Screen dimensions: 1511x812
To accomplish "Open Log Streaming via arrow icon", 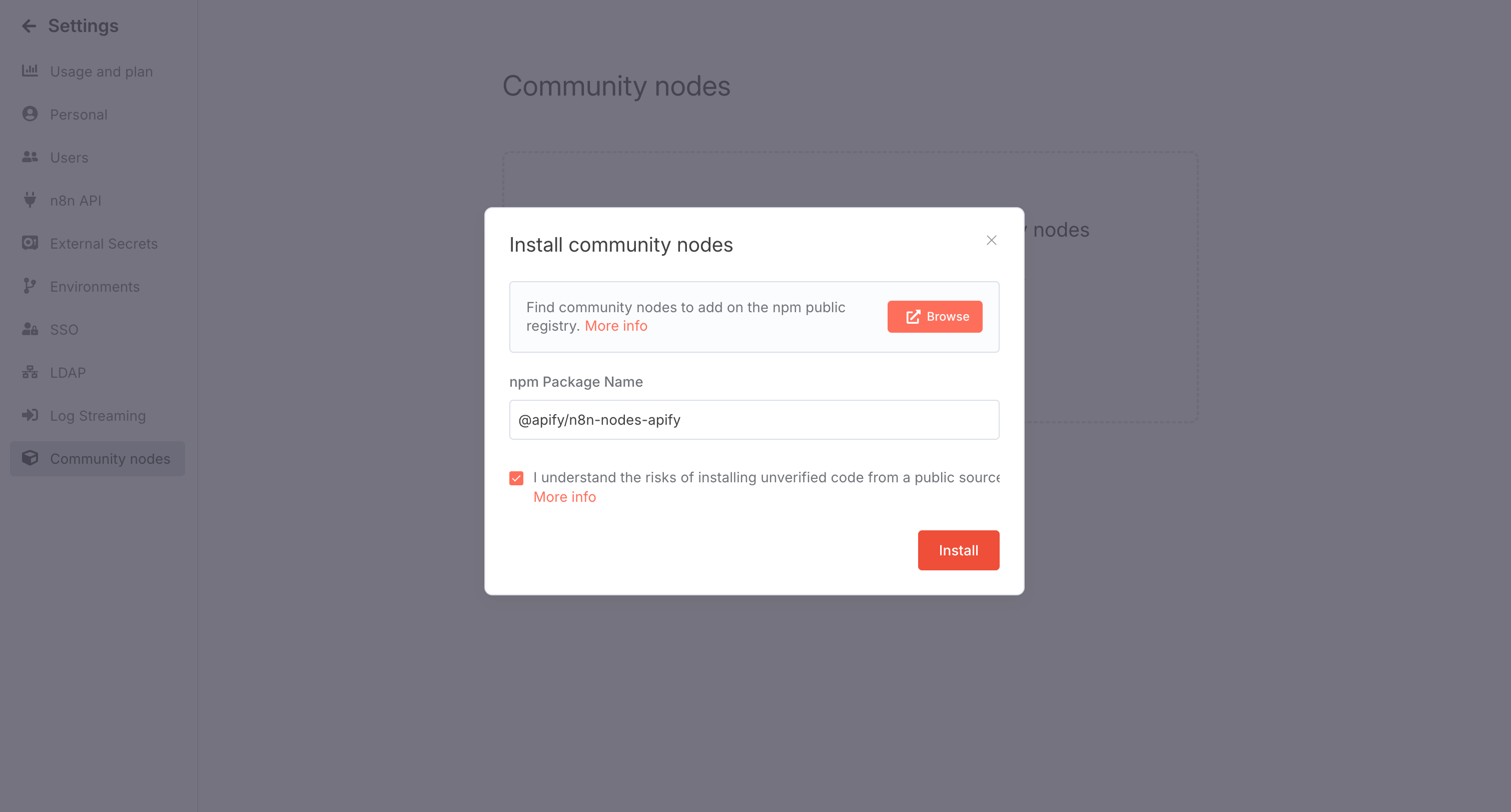I will 30,415.
